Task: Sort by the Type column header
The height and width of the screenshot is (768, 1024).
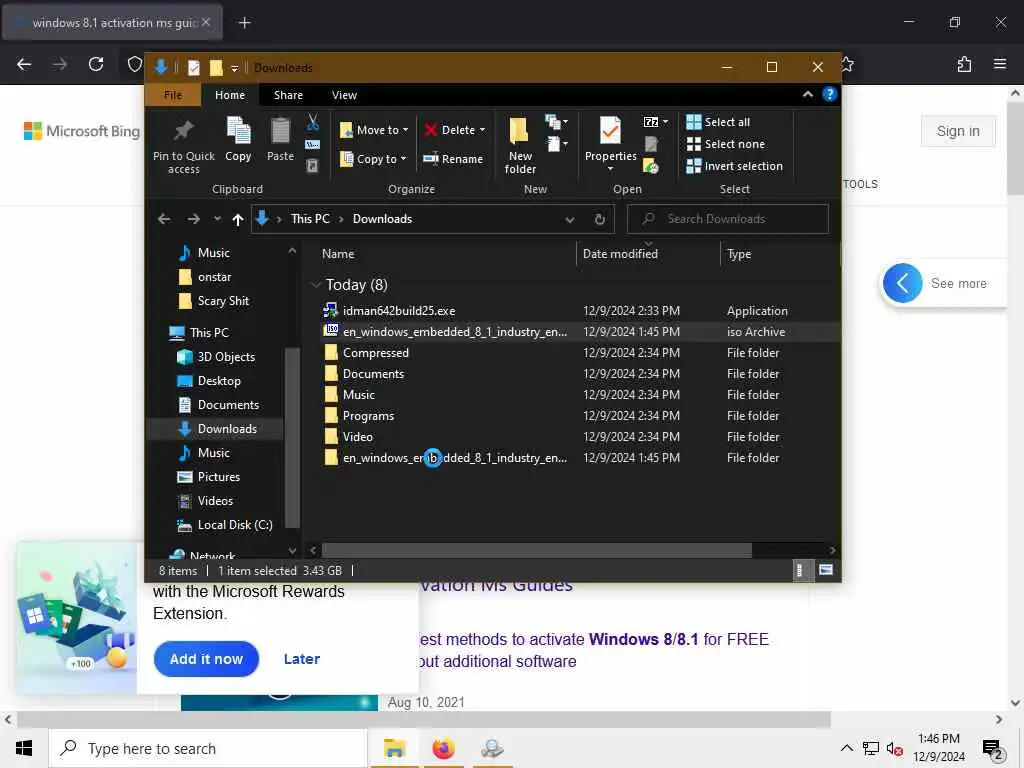Action: tap(739, 254)
